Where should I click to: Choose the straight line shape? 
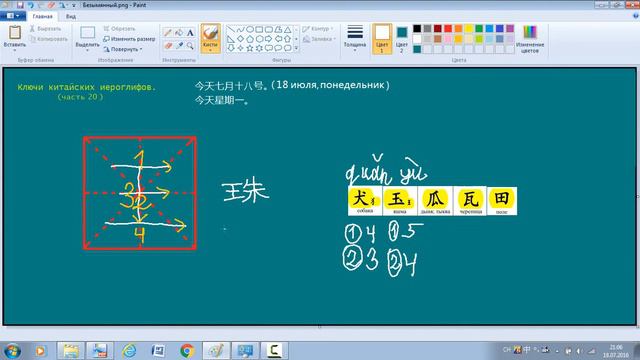point(231,29)
